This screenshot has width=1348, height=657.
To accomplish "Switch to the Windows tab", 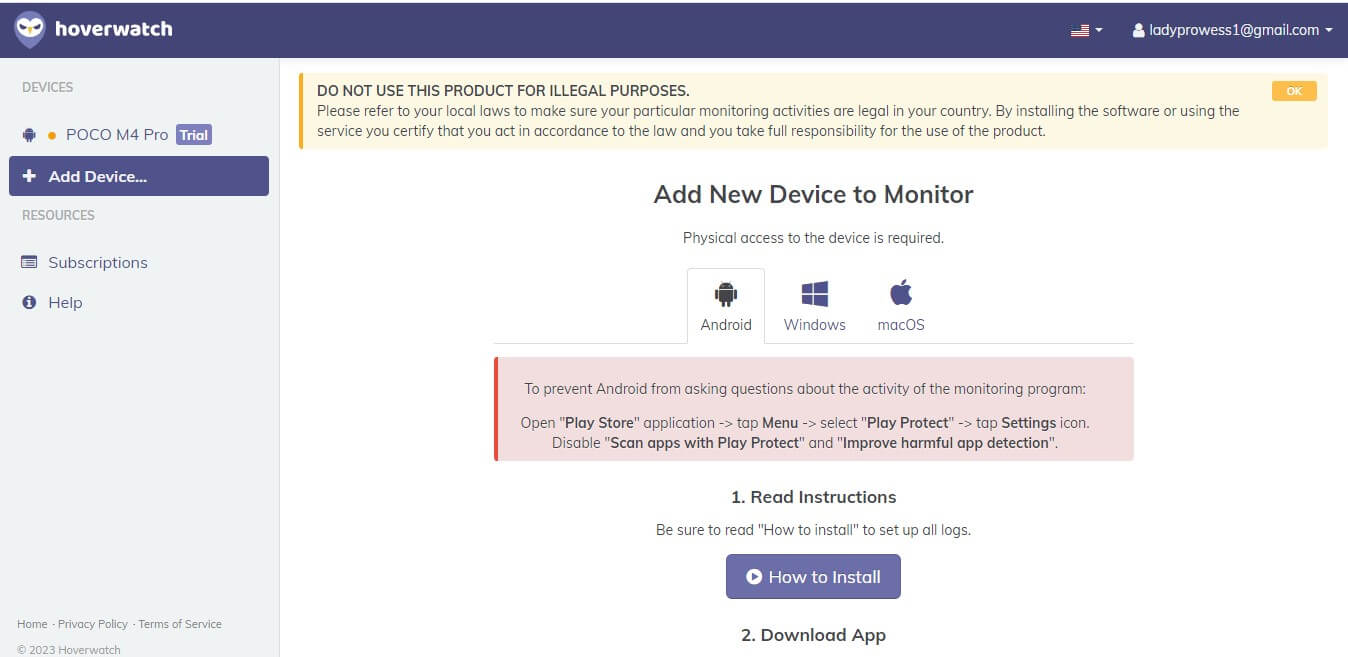I will pos(815,306).
